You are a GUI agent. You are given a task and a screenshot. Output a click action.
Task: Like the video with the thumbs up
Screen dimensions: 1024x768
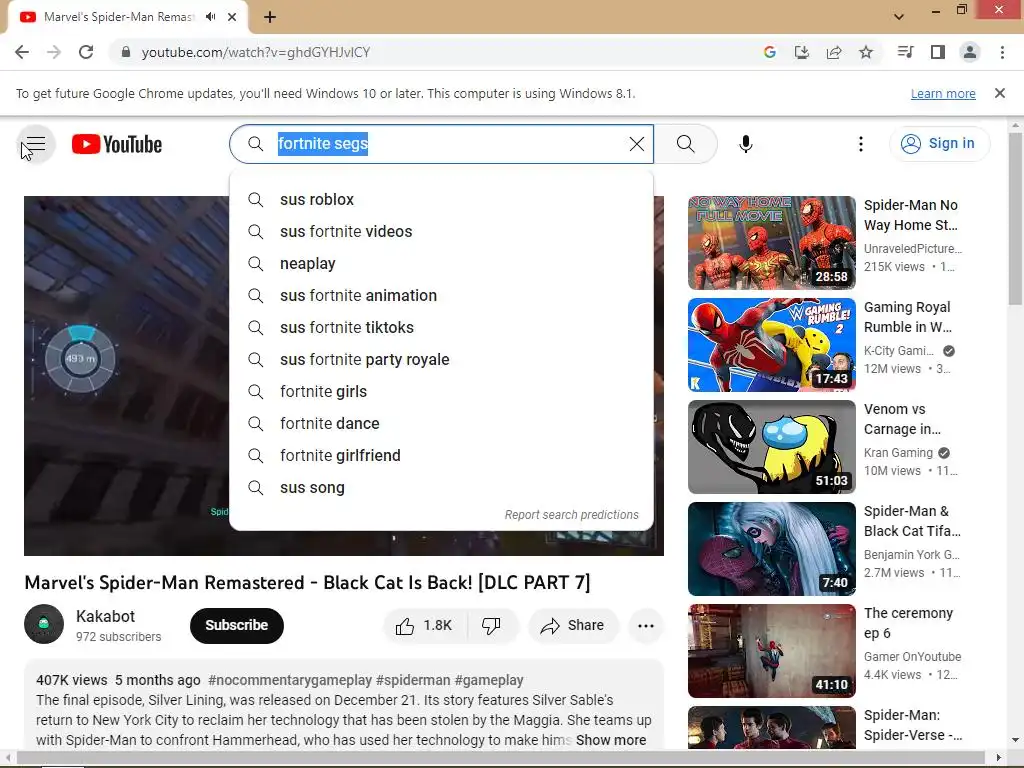point(424,626)
